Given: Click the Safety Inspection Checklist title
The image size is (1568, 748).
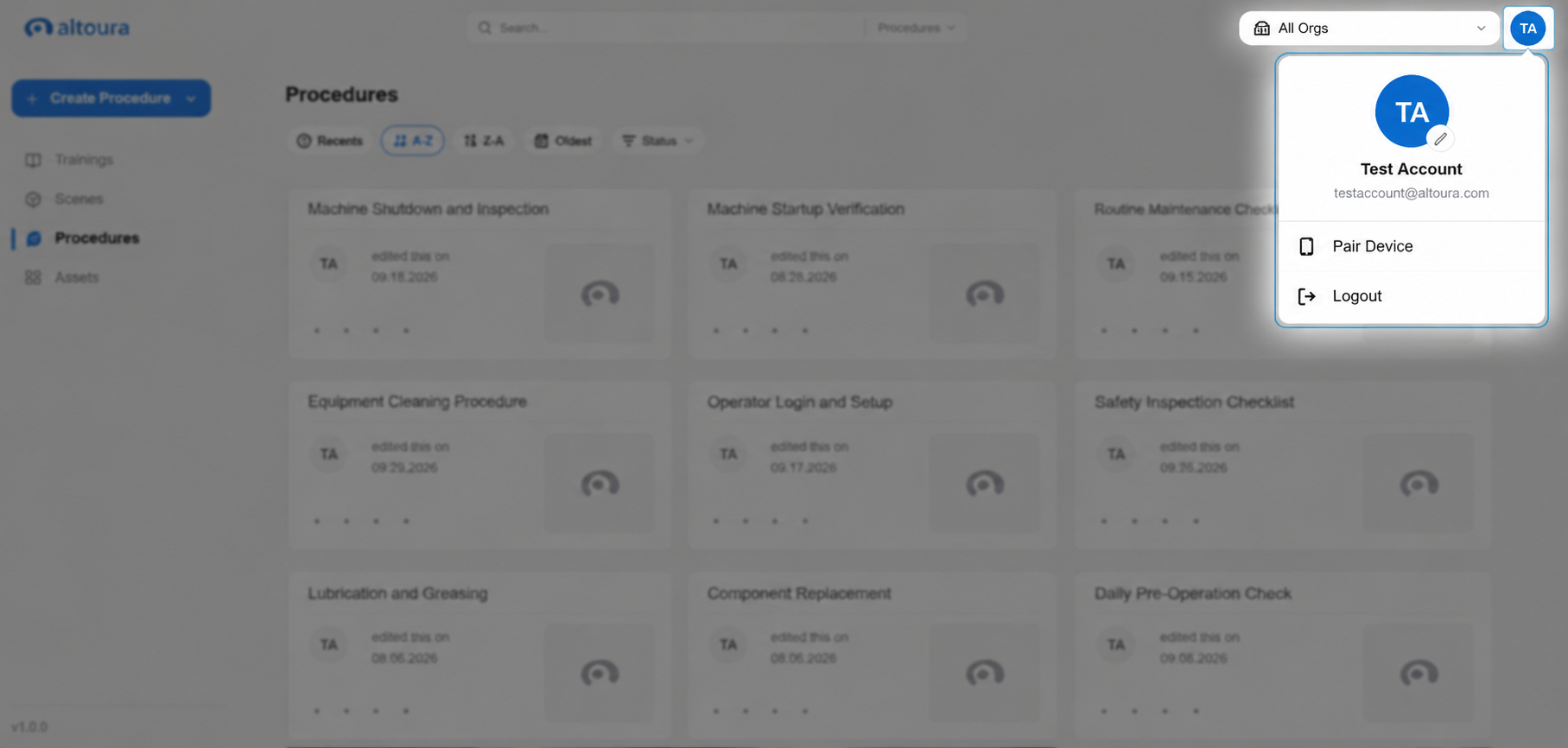Looking at the screenshot, I should (x=1194, y=402).
